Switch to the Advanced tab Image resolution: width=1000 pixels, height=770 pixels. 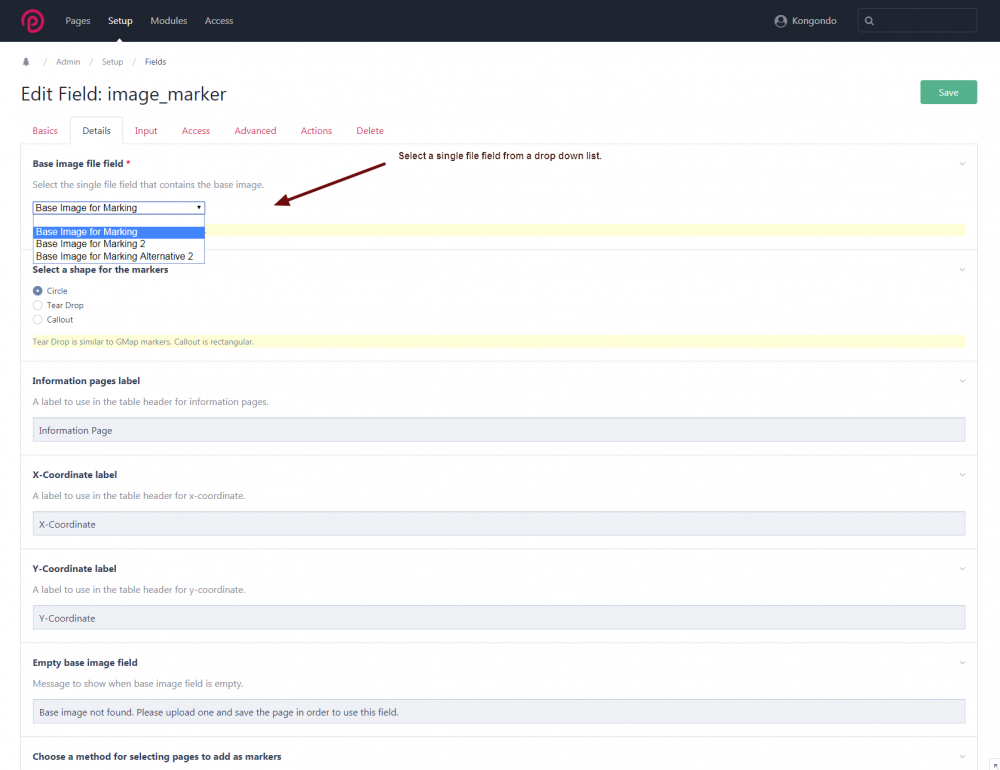(x=255, y=131)
